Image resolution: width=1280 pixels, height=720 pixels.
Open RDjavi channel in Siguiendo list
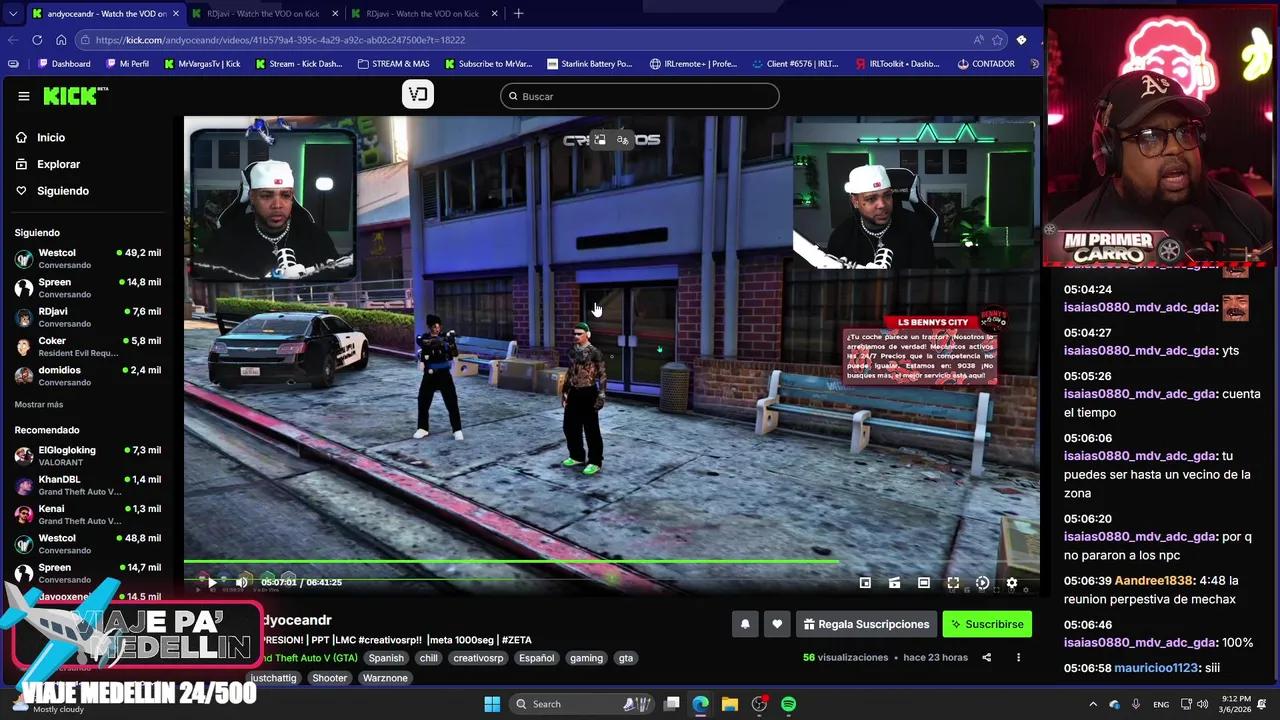(88, 317)
